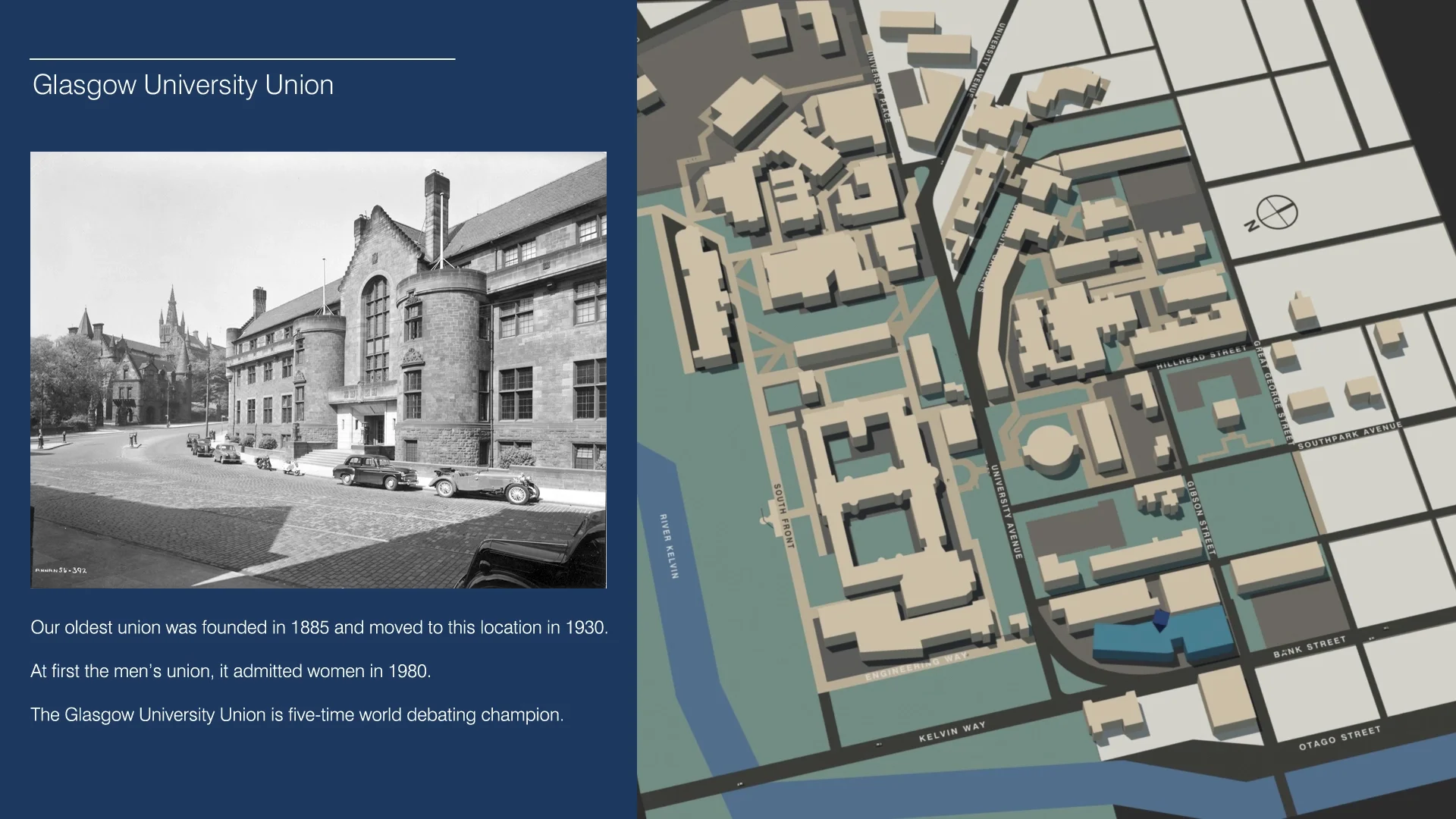Click the dark blue pin marker on the highlighted building
Viewport: 1456px width, 819px height.
[x=1160, y=620]
